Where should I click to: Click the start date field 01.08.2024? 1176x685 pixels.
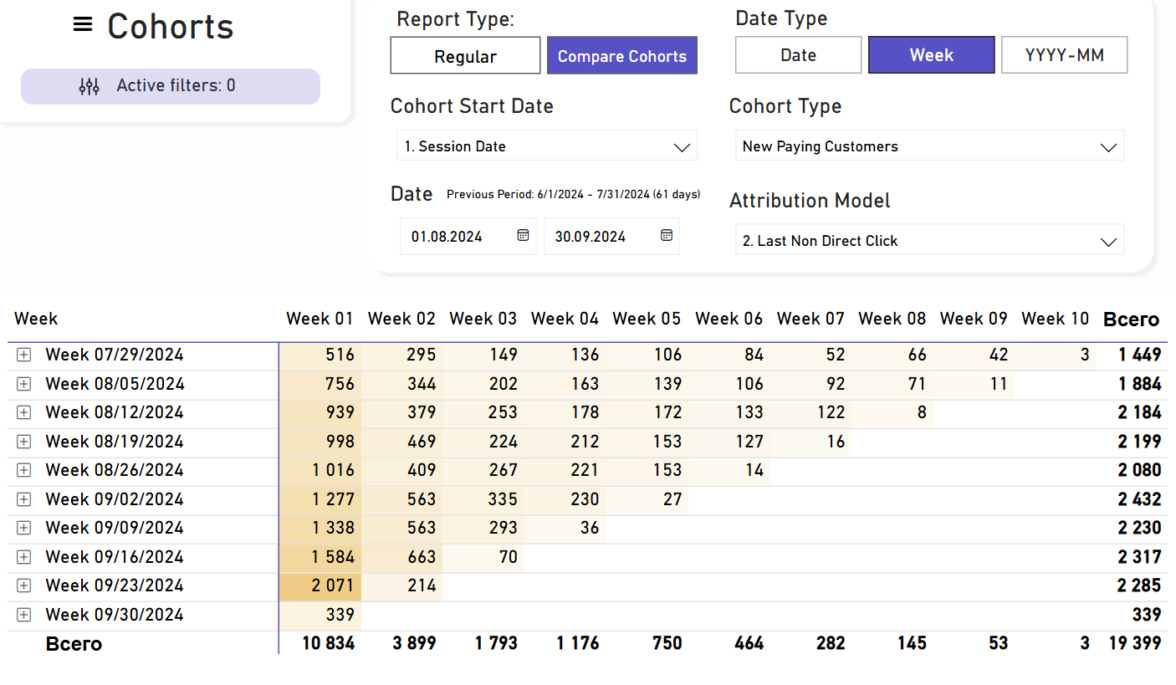coord(448,237)
